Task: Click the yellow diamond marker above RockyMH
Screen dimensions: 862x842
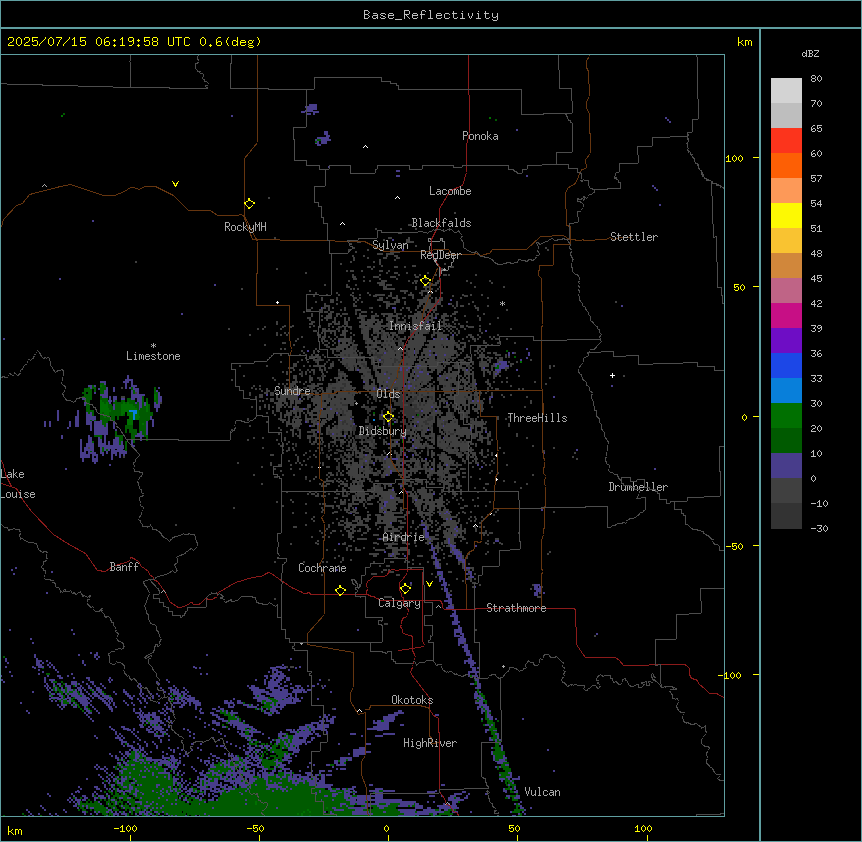Action: click(x=249, y=204)
